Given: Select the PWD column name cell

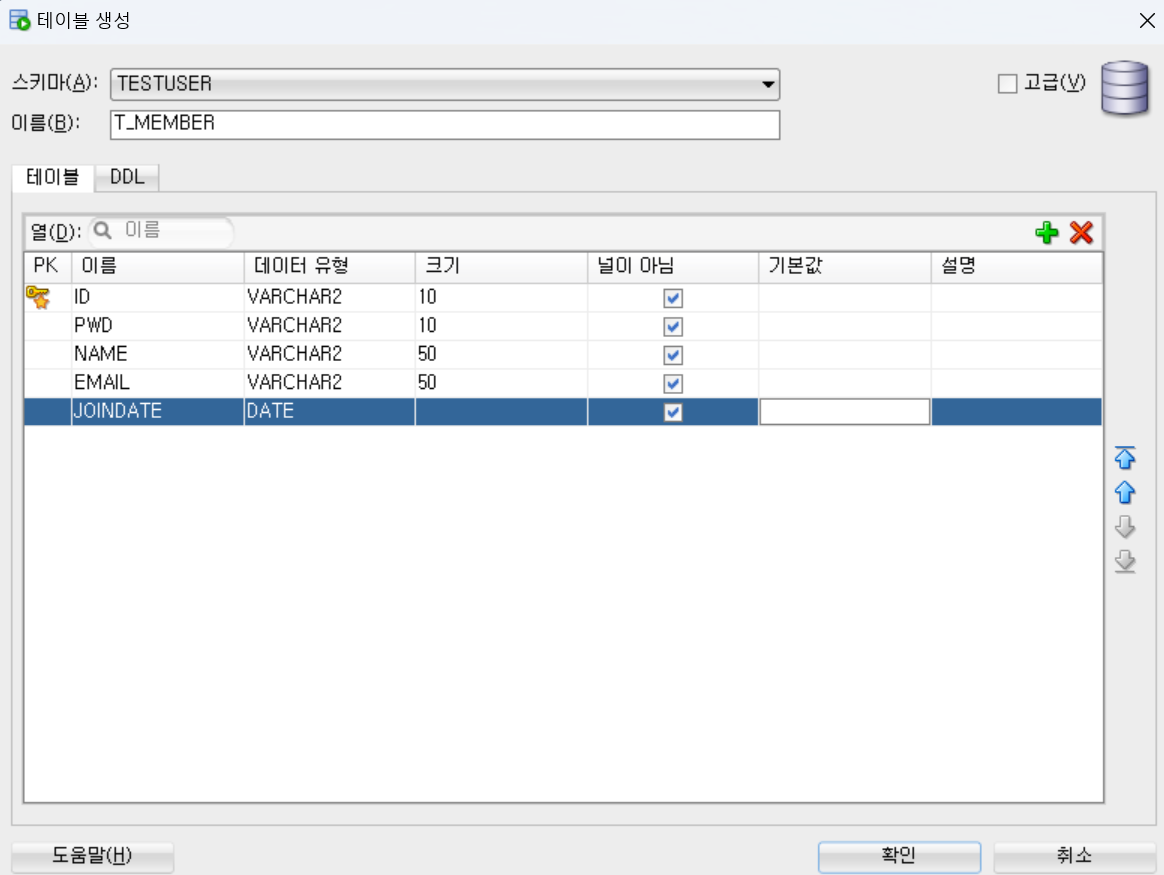Looking at the screenshot, I should point(157,327).
